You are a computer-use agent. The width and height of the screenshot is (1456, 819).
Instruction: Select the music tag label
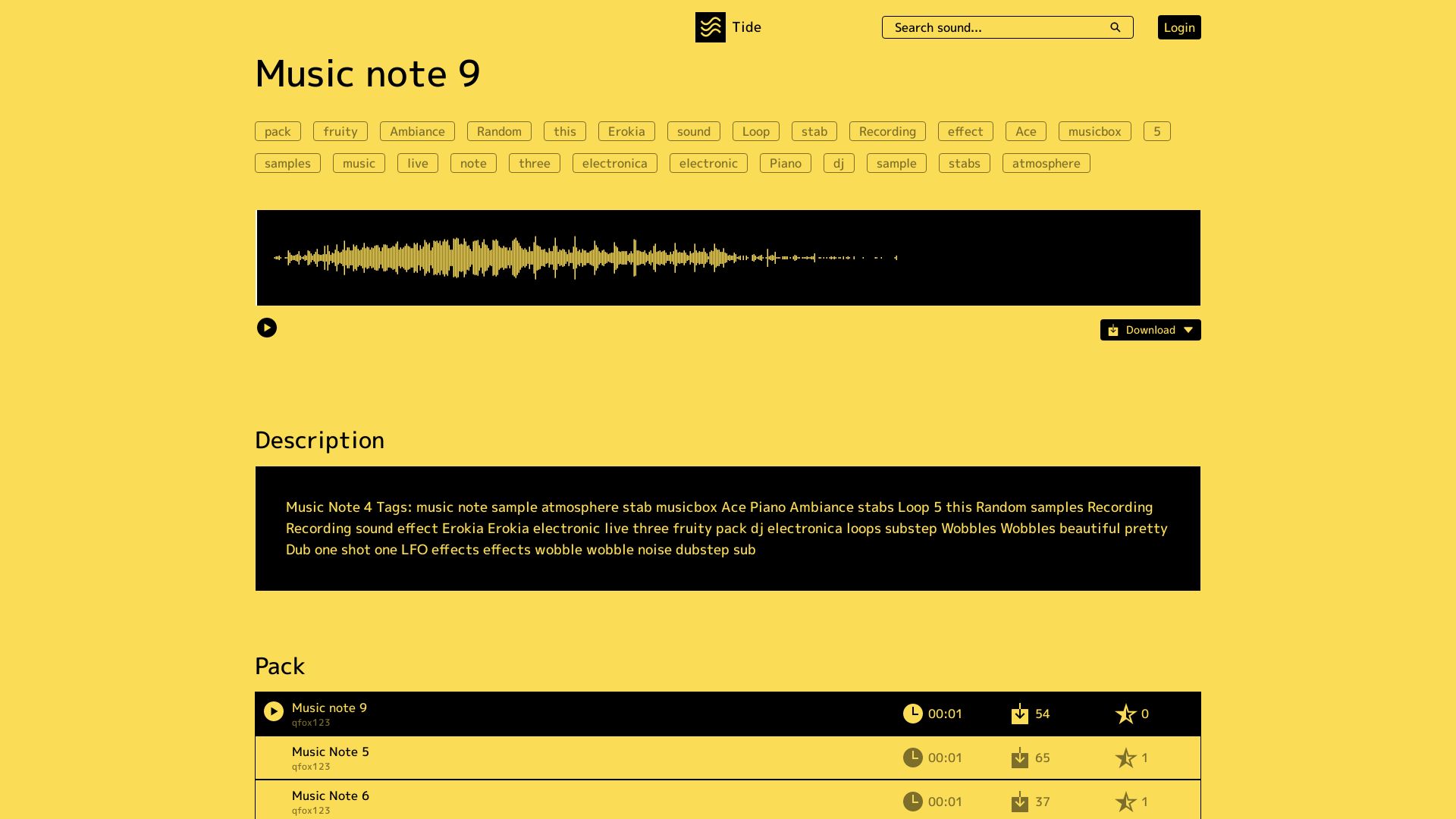click(358, 163)
